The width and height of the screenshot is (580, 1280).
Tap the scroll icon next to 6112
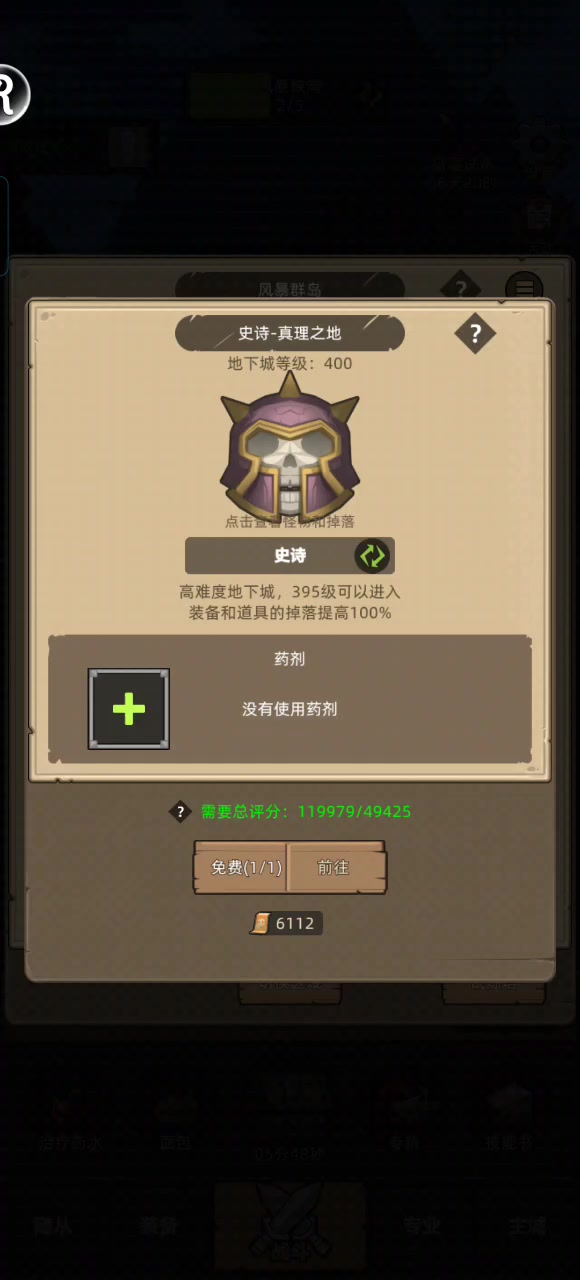[x=260, y=924]
